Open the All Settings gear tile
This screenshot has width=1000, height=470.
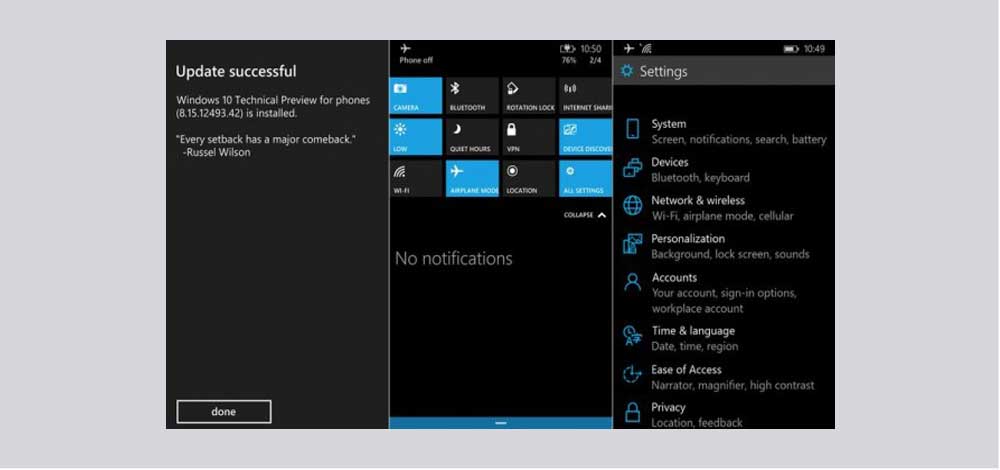[585, 178]
